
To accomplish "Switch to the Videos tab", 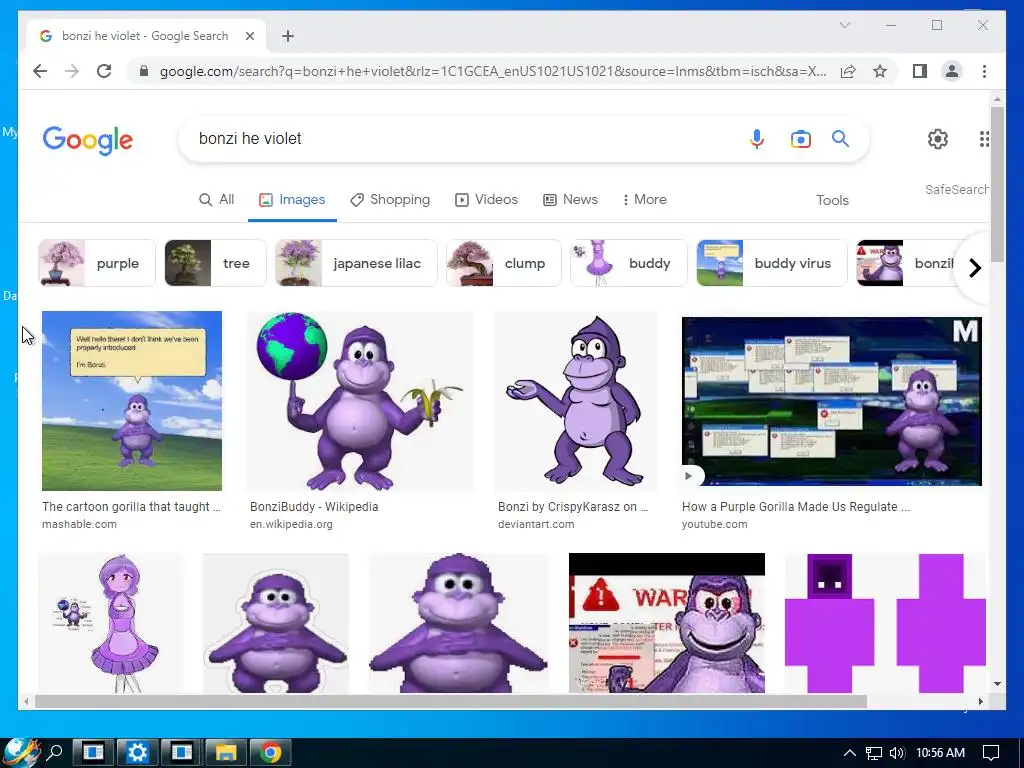I will pos(487,199).
